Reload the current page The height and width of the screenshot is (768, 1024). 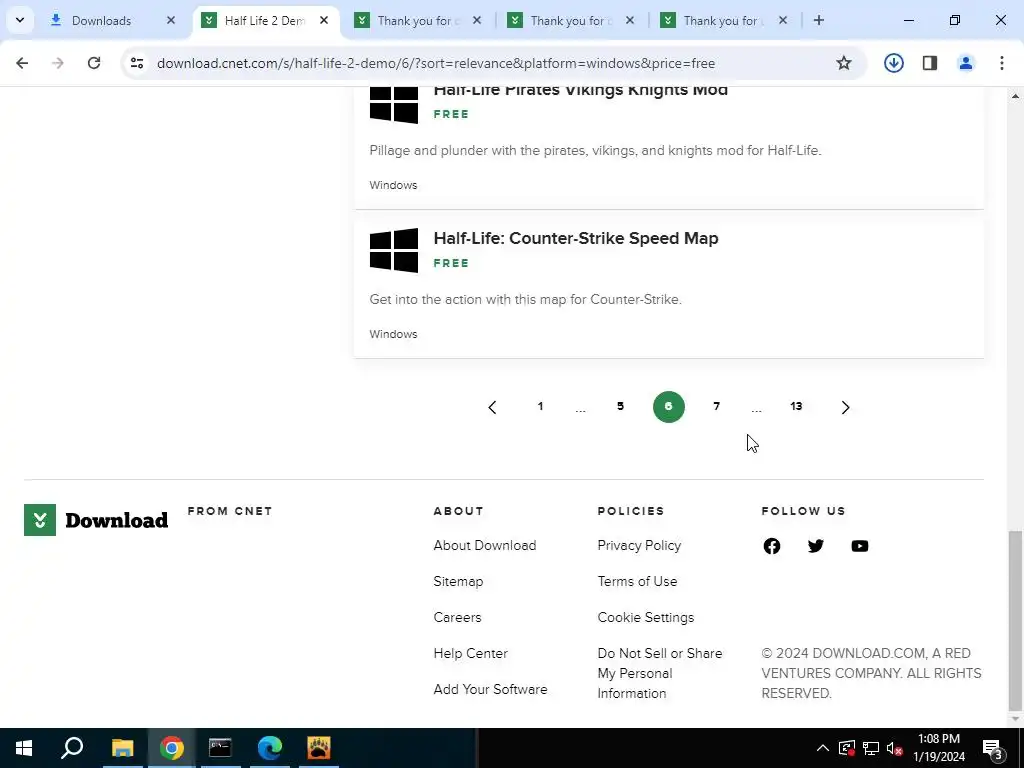94,63
